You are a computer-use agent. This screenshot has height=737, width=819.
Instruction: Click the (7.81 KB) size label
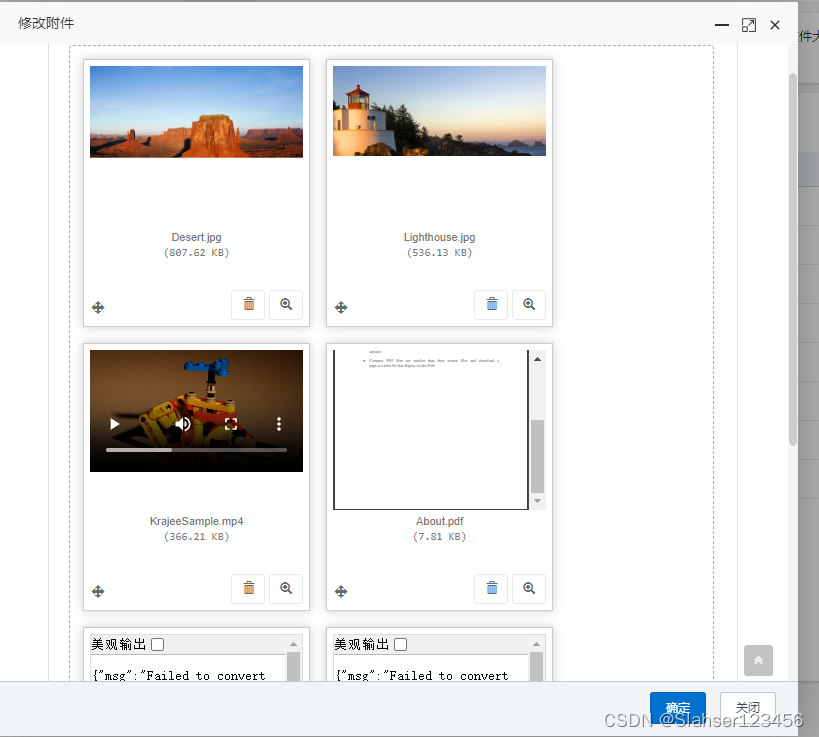[x=439, y=537]
